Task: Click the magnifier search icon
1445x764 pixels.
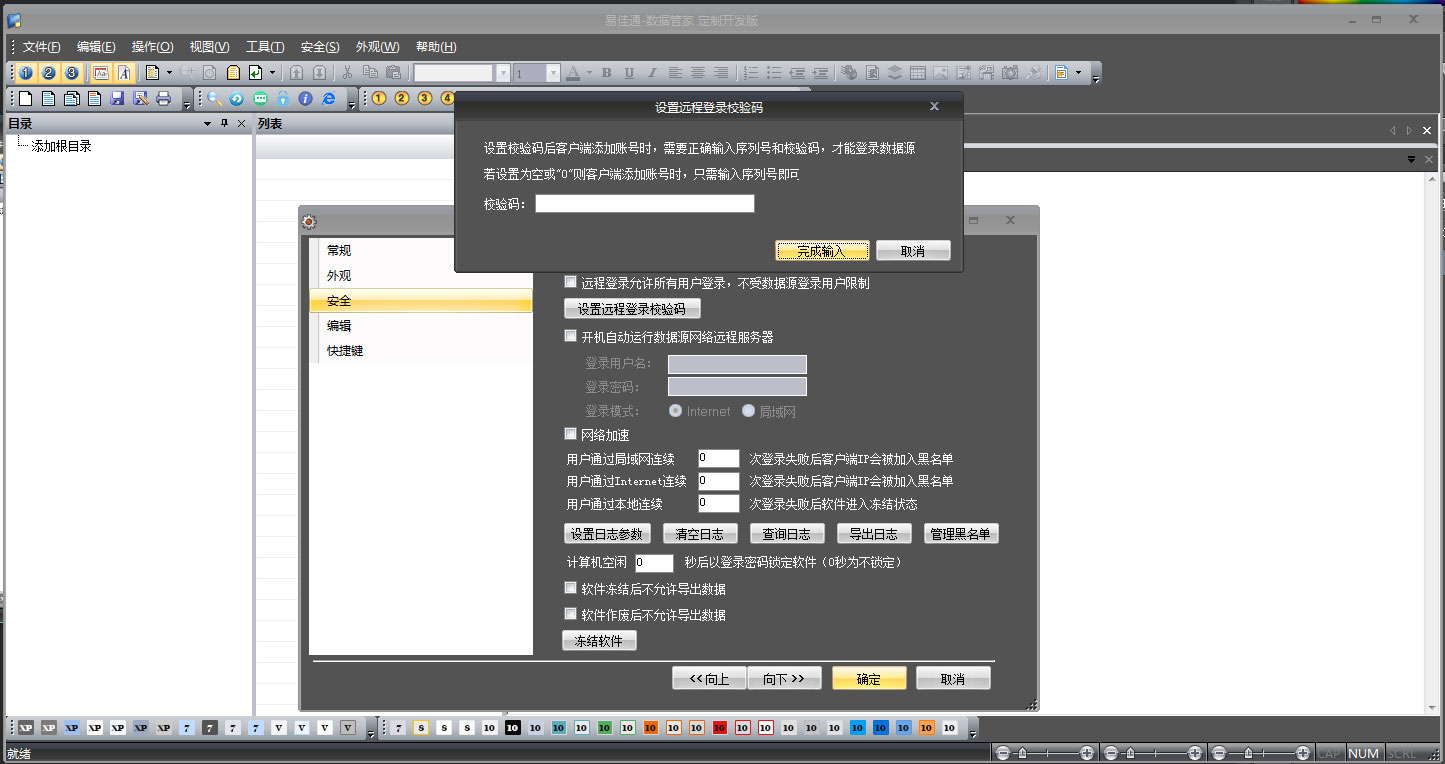Action: pos(214,99)
